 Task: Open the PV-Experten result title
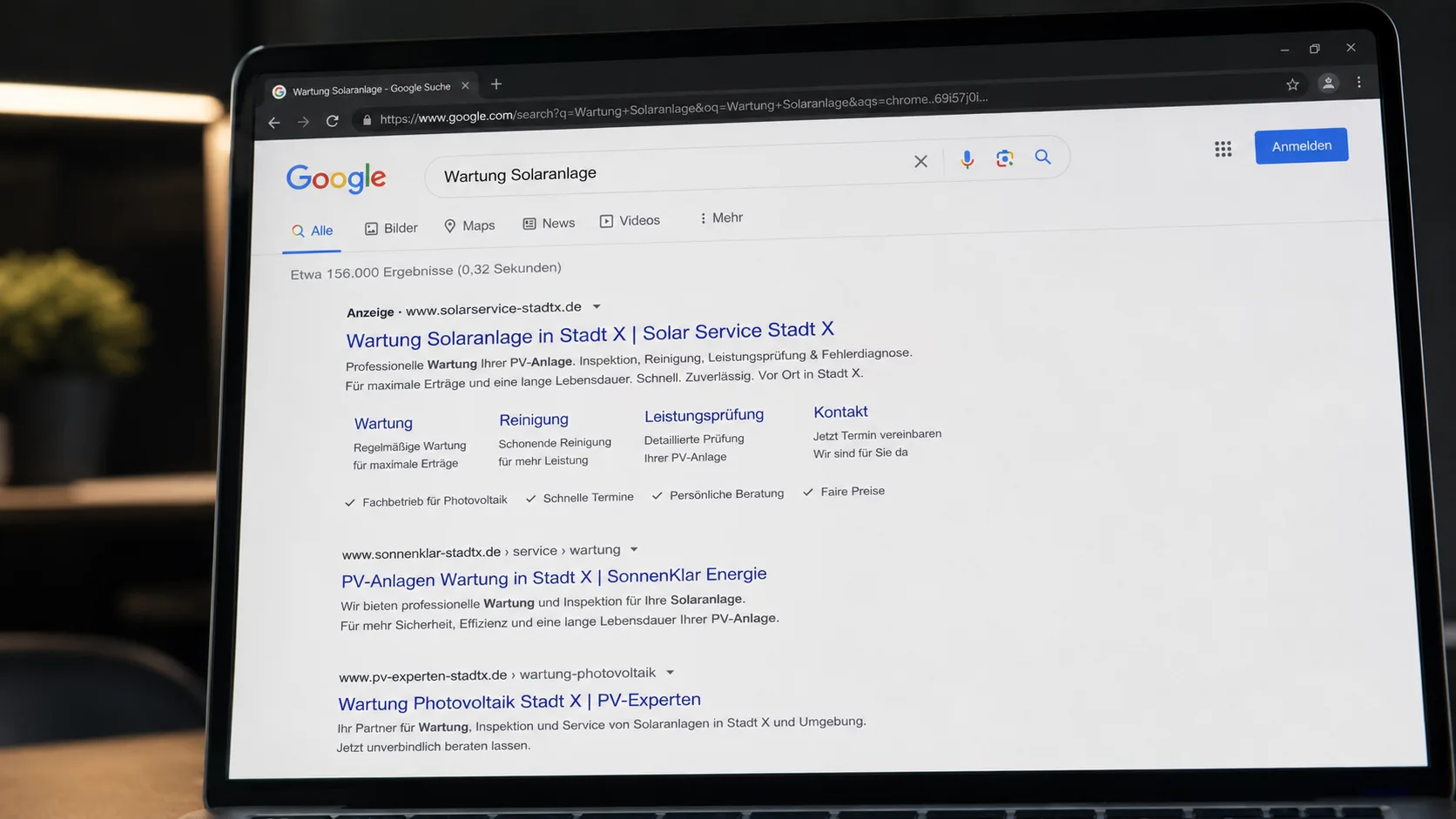click(519, 702)
